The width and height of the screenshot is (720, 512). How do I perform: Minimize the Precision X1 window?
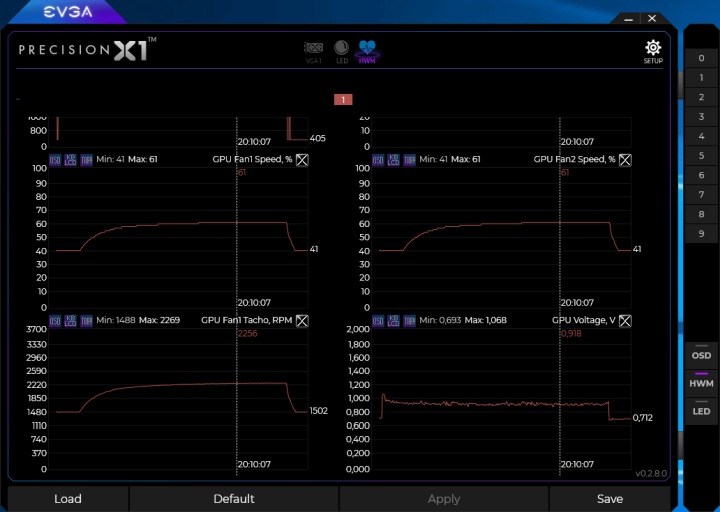pos(629,19)
